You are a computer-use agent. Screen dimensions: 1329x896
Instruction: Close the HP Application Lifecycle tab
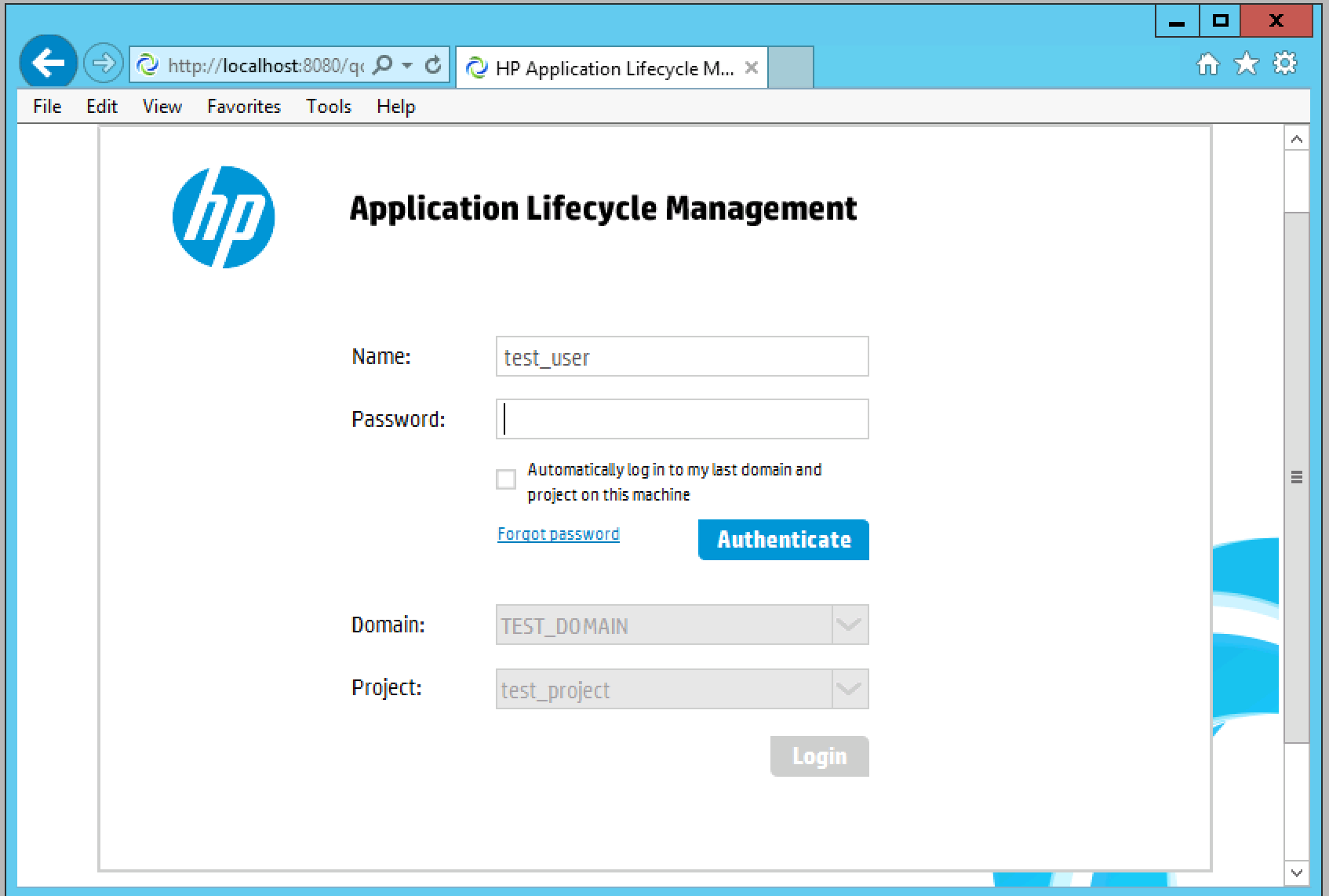751,67
